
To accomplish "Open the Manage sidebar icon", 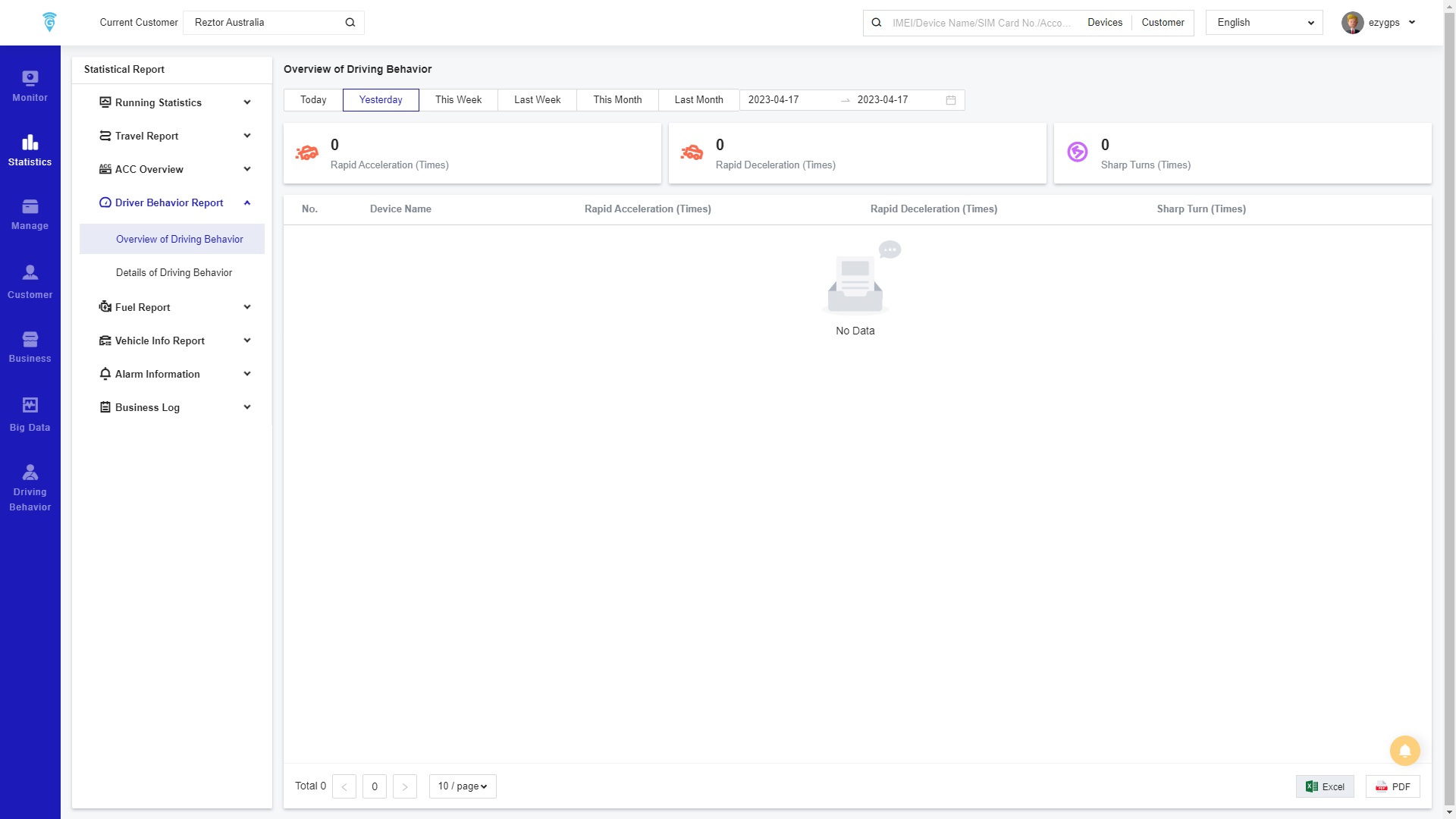I will pyautogui.click(x=30, y=215).
